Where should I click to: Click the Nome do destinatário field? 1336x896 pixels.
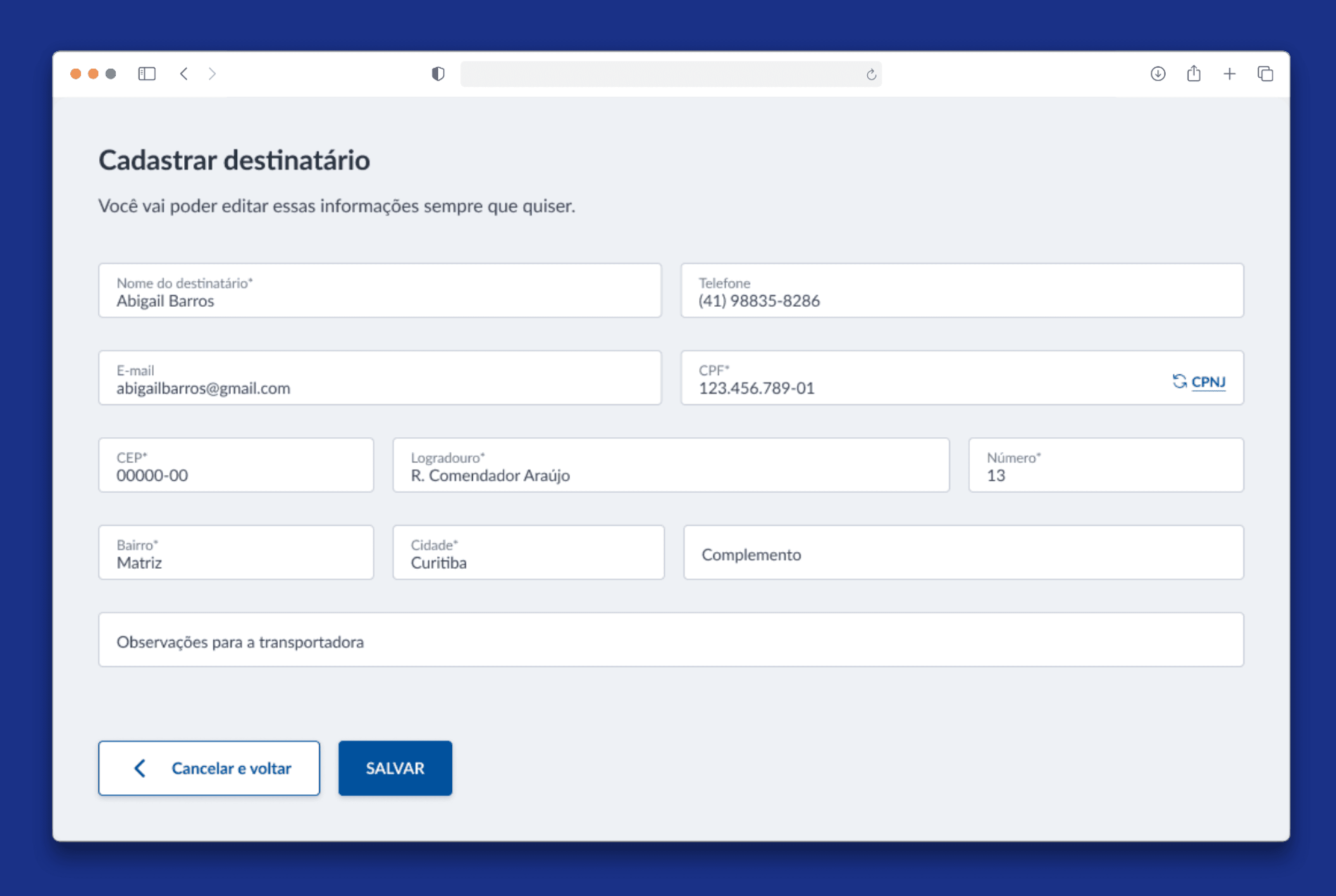(380, 291)
